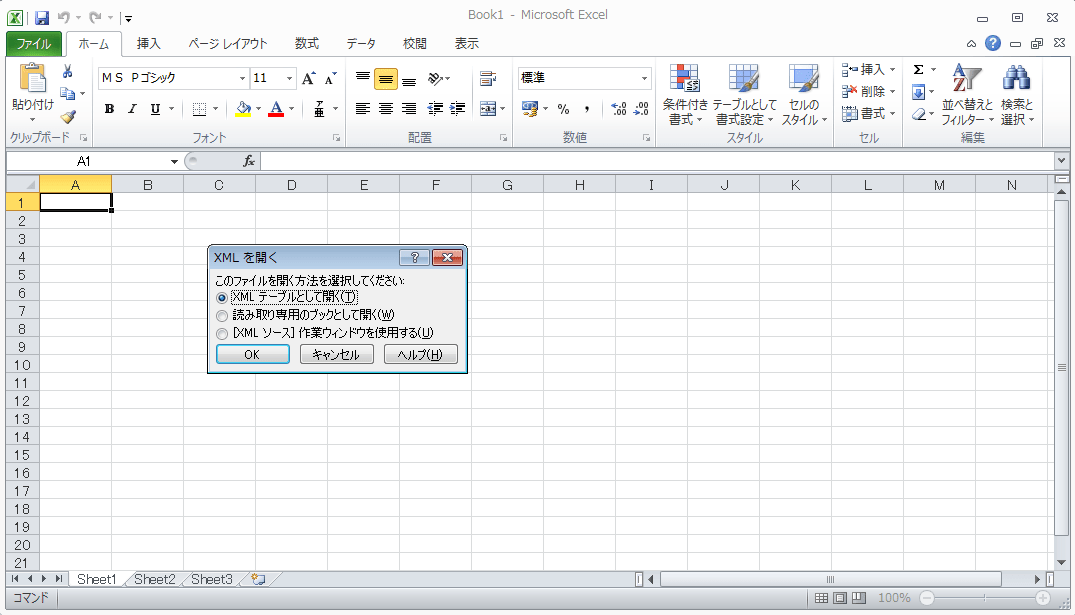This screenshot has width=1075, height=615.
Task: Open the font size dropdown
Action: tap(289, 78)
